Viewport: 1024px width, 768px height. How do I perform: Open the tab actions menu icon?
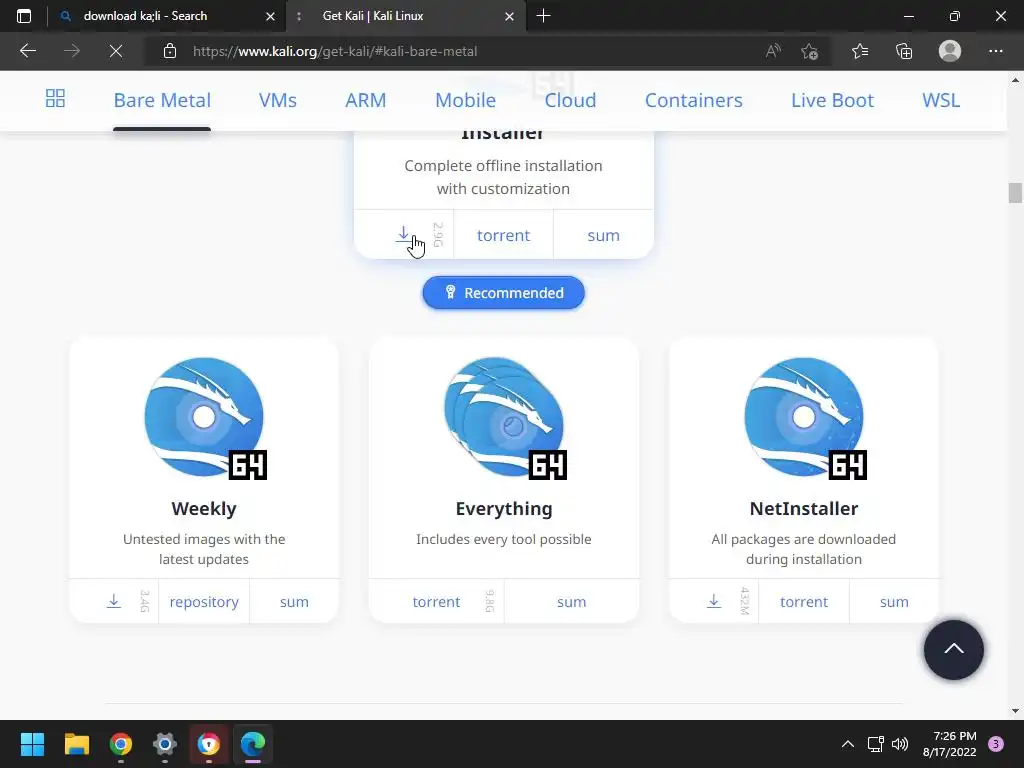point(24,16)
